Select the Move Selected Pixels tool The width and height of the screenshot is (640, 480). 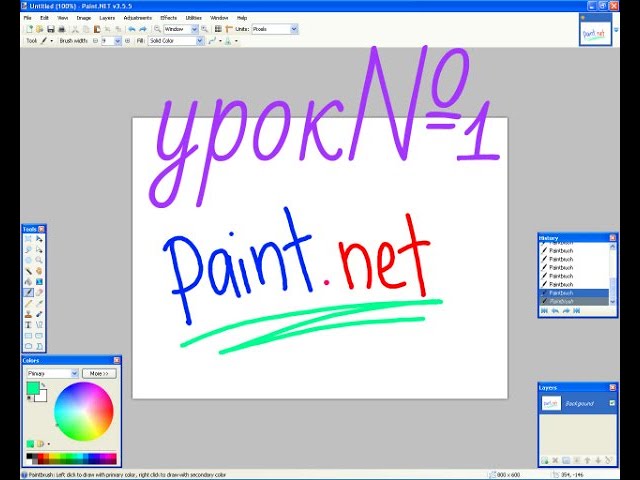[39, 239]
